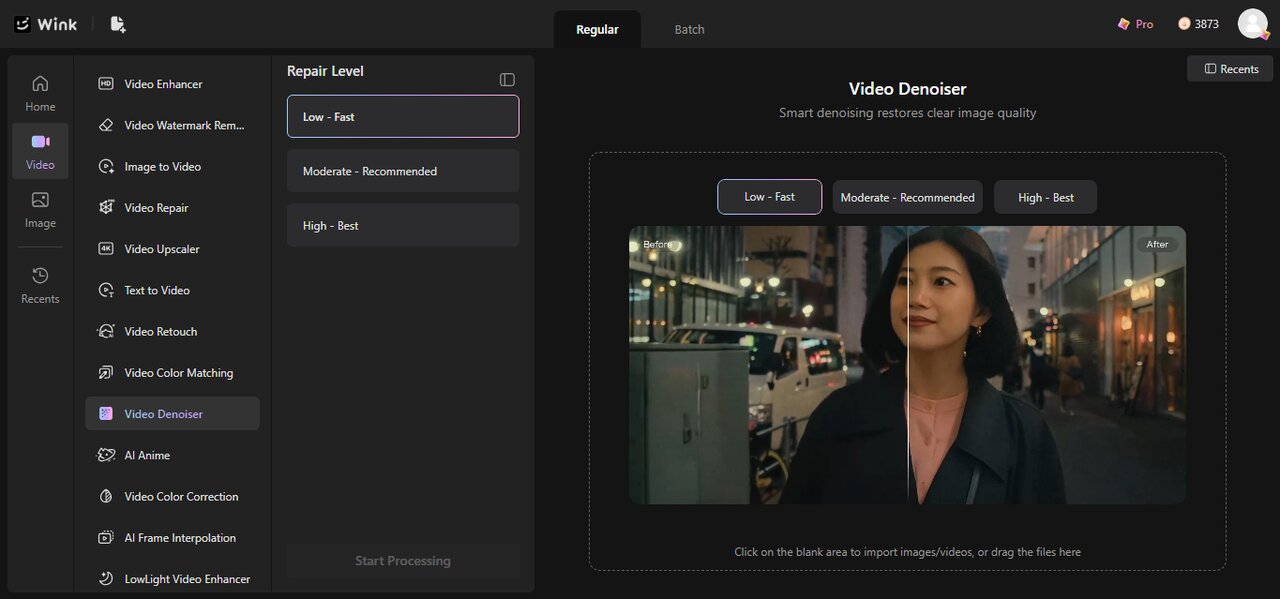Open the user avatar profile
This screenshot has width=1280, height=599.
click(1253, 24)
